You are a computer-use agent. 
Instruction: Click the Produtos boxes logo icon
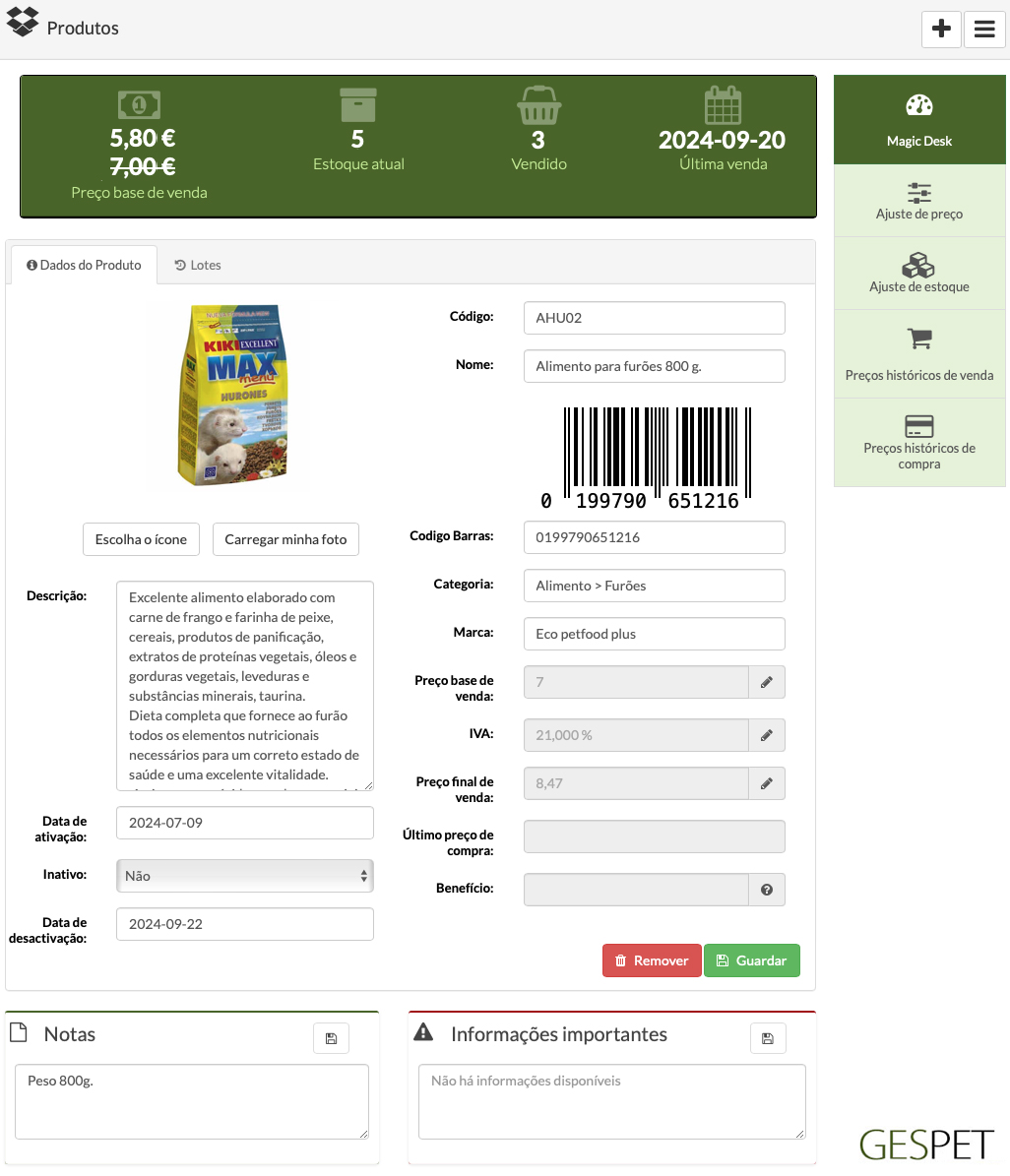click(x=23, y=21)
